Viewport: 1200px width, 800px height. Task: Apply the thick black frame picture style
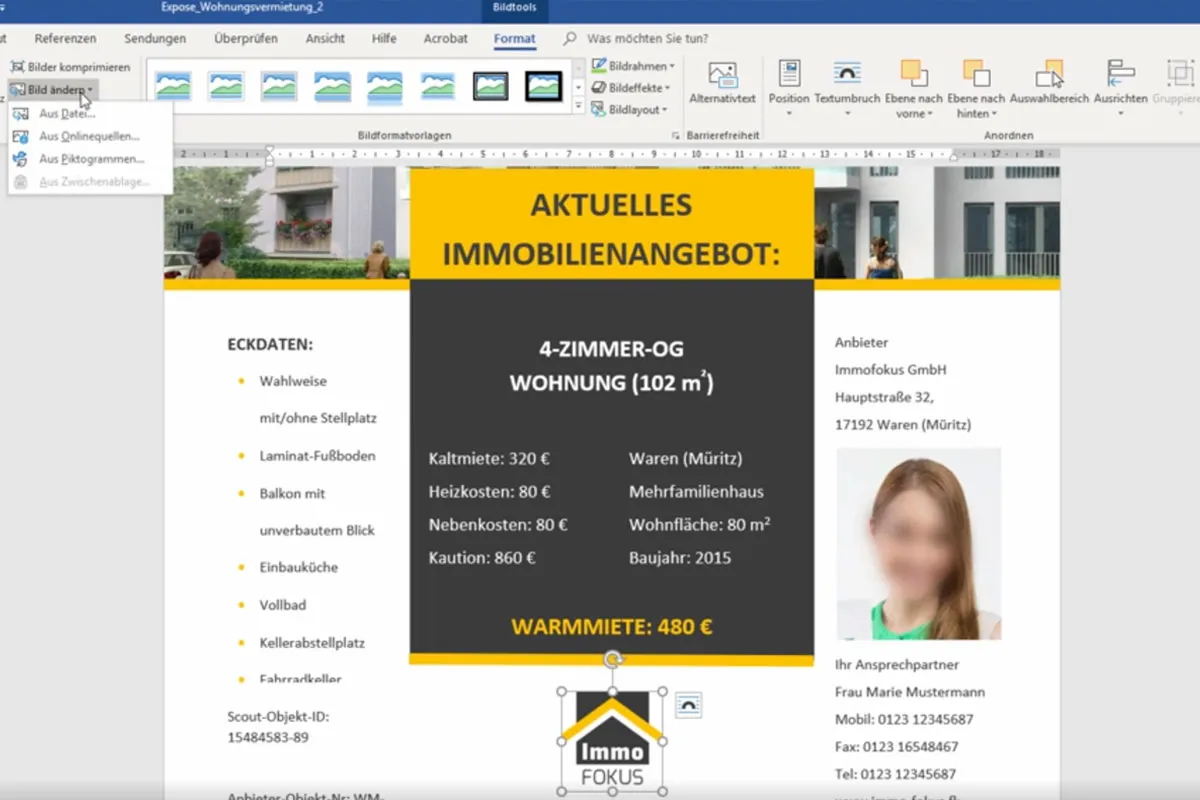coord(544,86)
